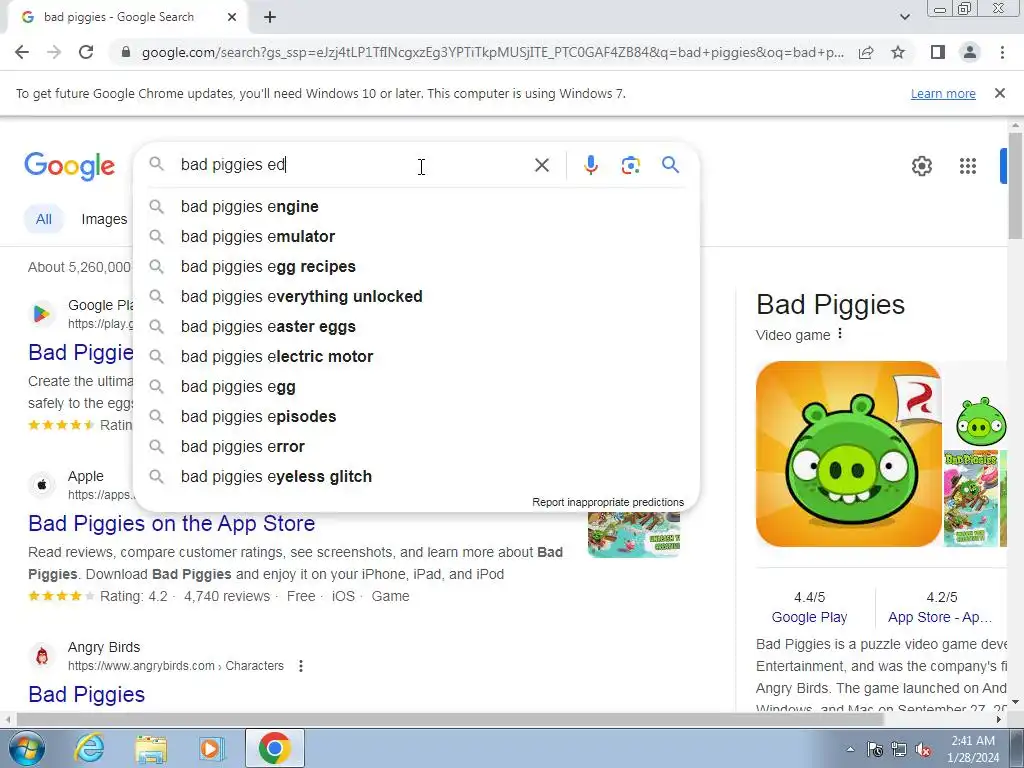Click the App Store rating link
Viewport: 1024px width, 768px height.
tap(940, 617)
